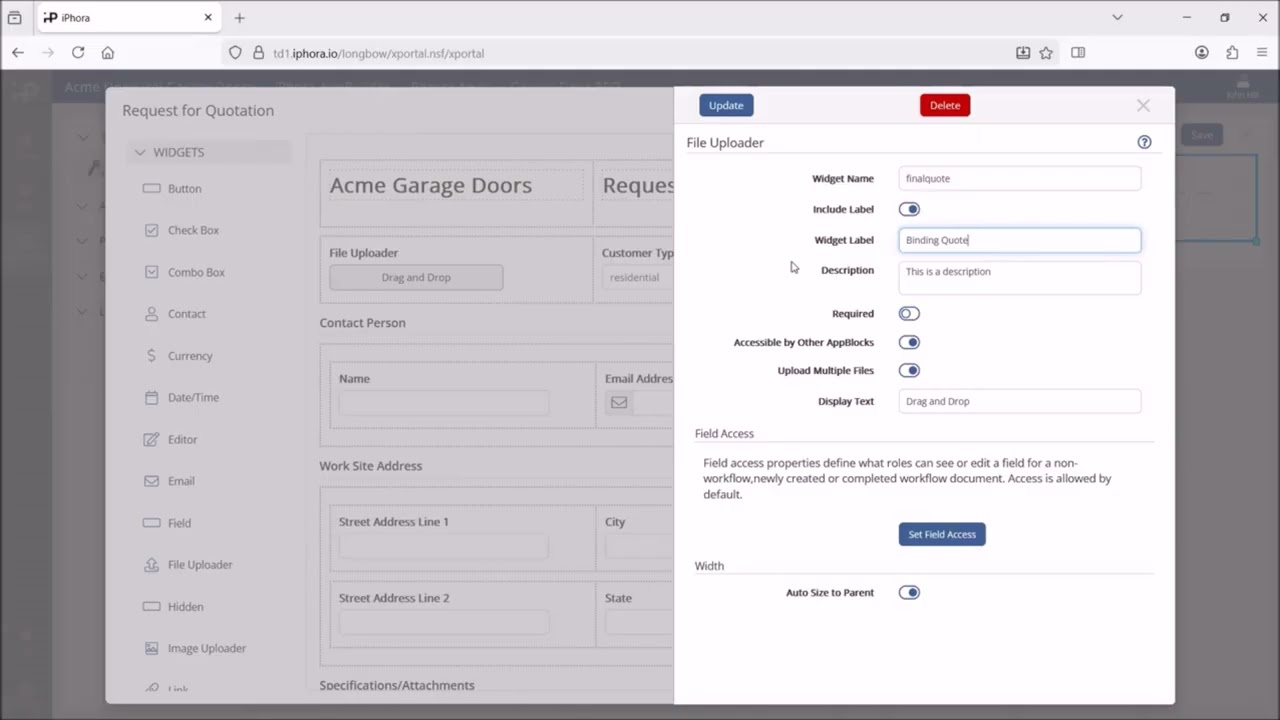Image resolution: width=1280 pixels, height=720 pixels.
Task: Open browser extensions icon
Action: tap(1232, 53)
